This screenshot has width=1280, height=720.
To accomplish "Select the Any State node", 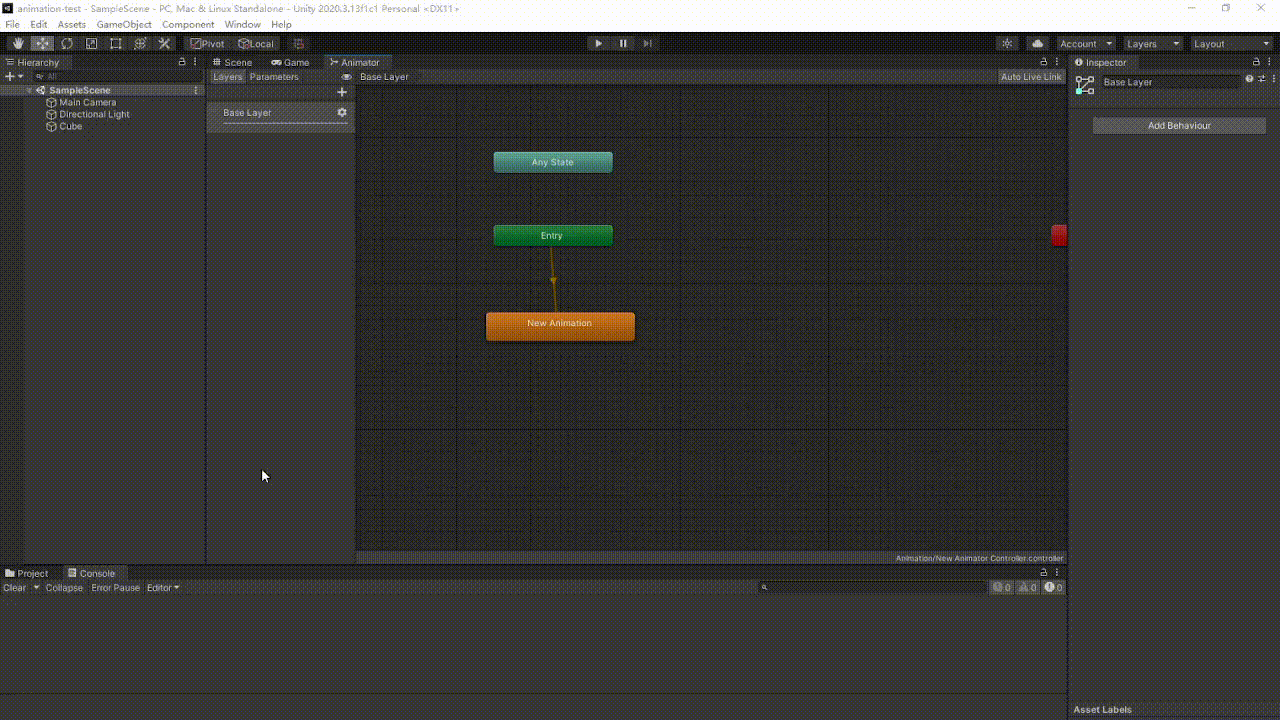I will point(553,162).
